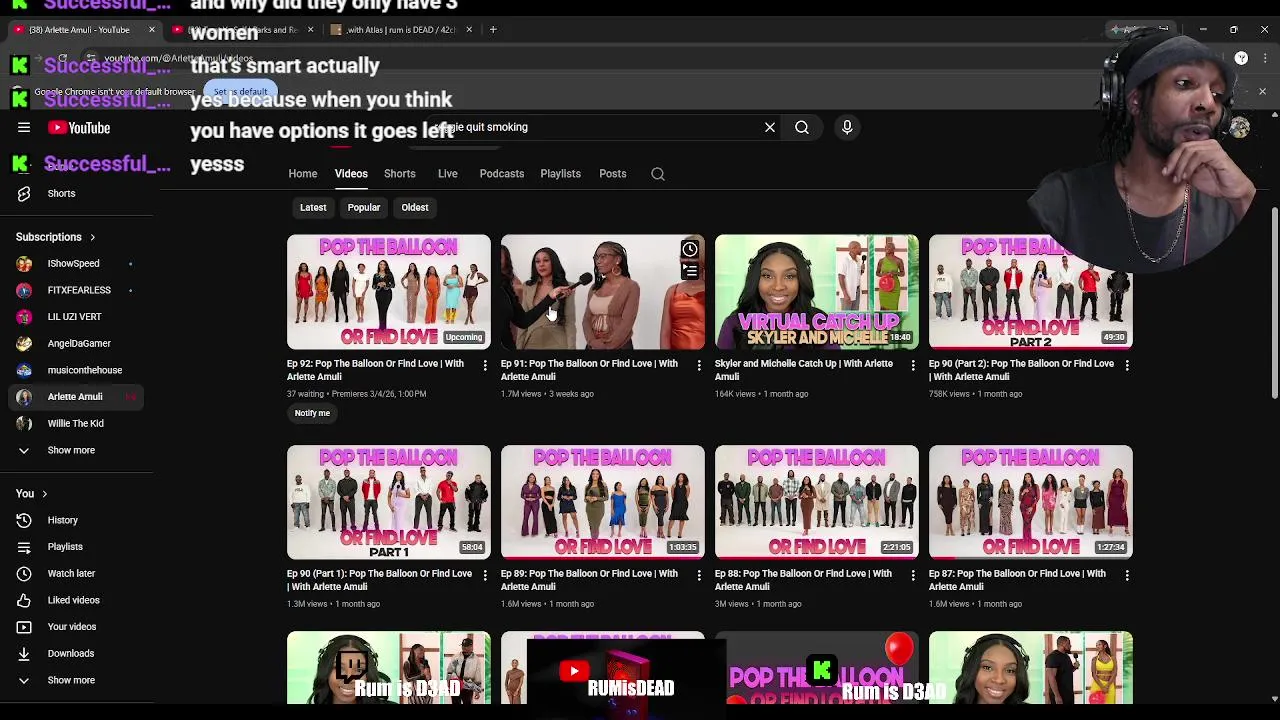
Task: Open AngelDaGamer subscription channel
Action: 78,344
